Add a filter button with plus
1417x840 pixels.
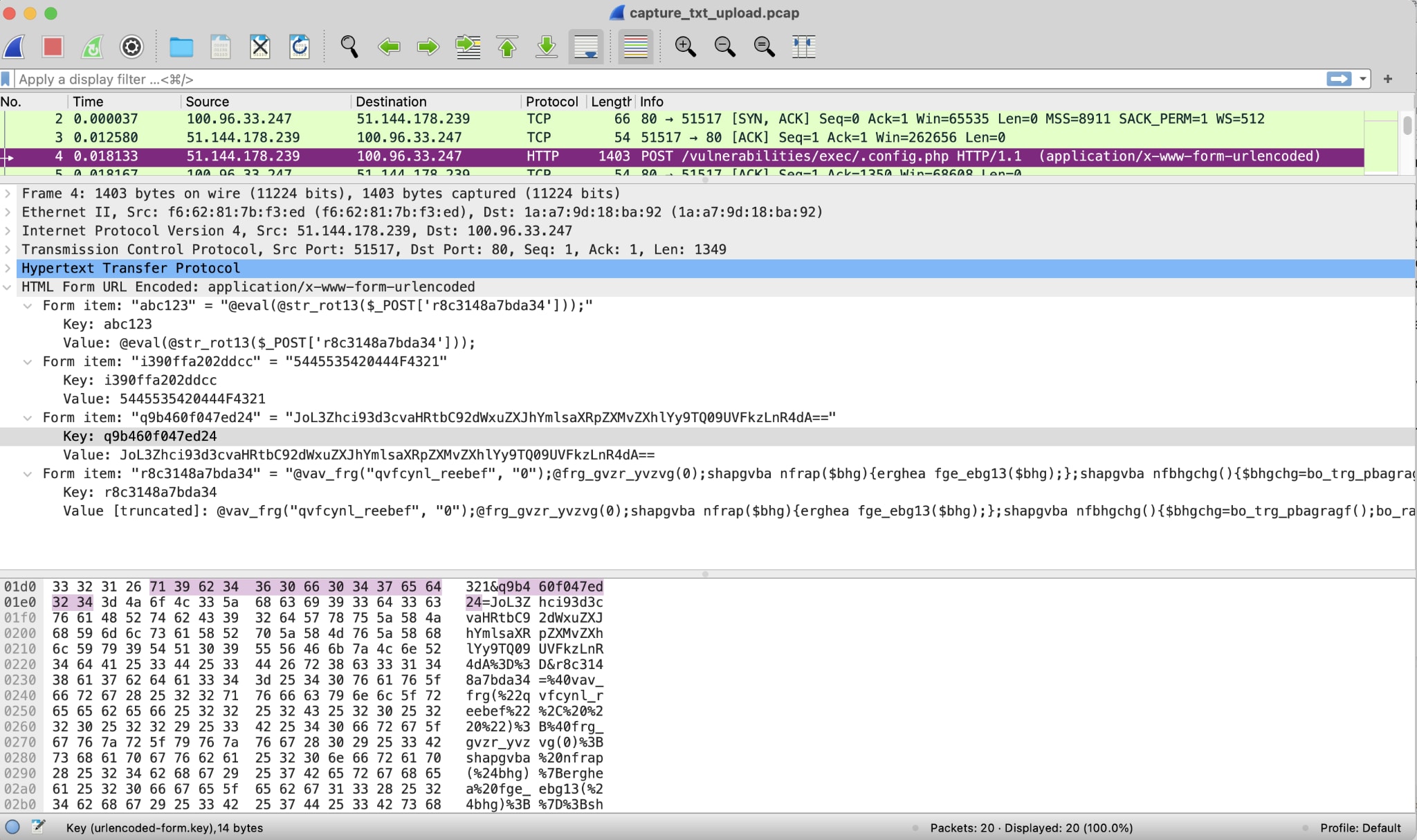pyautogui.click(x=1388, y=79)
